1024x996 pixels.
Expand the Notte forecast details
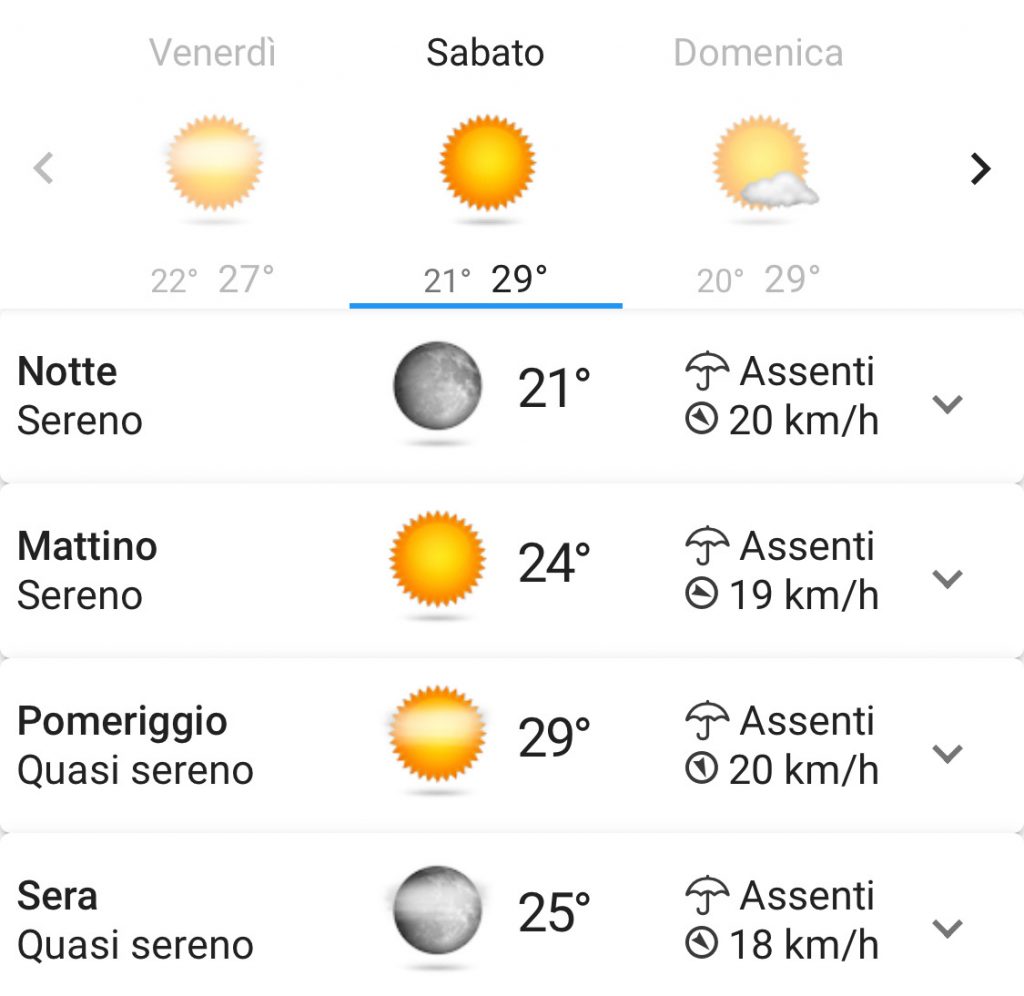tap(947, 404)
